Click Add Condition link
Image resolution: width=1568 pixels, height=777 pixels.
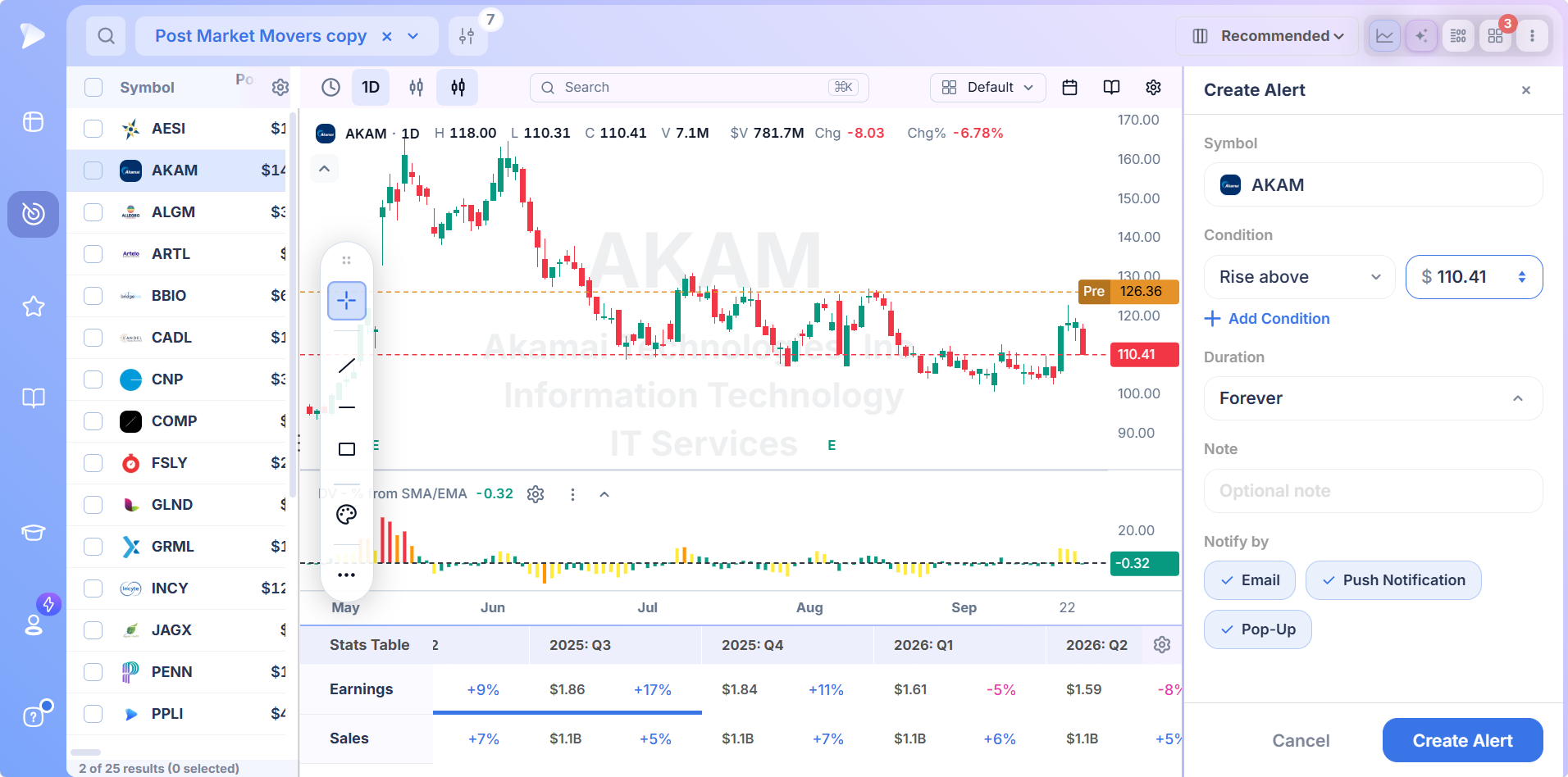tap(1267, 319)
